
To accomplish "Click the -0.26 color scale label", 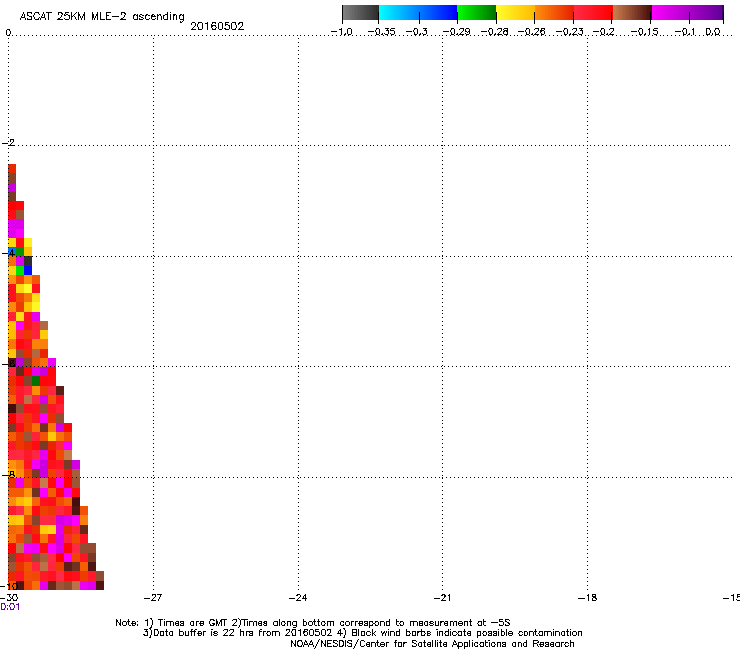I will (x=532, y=32).
